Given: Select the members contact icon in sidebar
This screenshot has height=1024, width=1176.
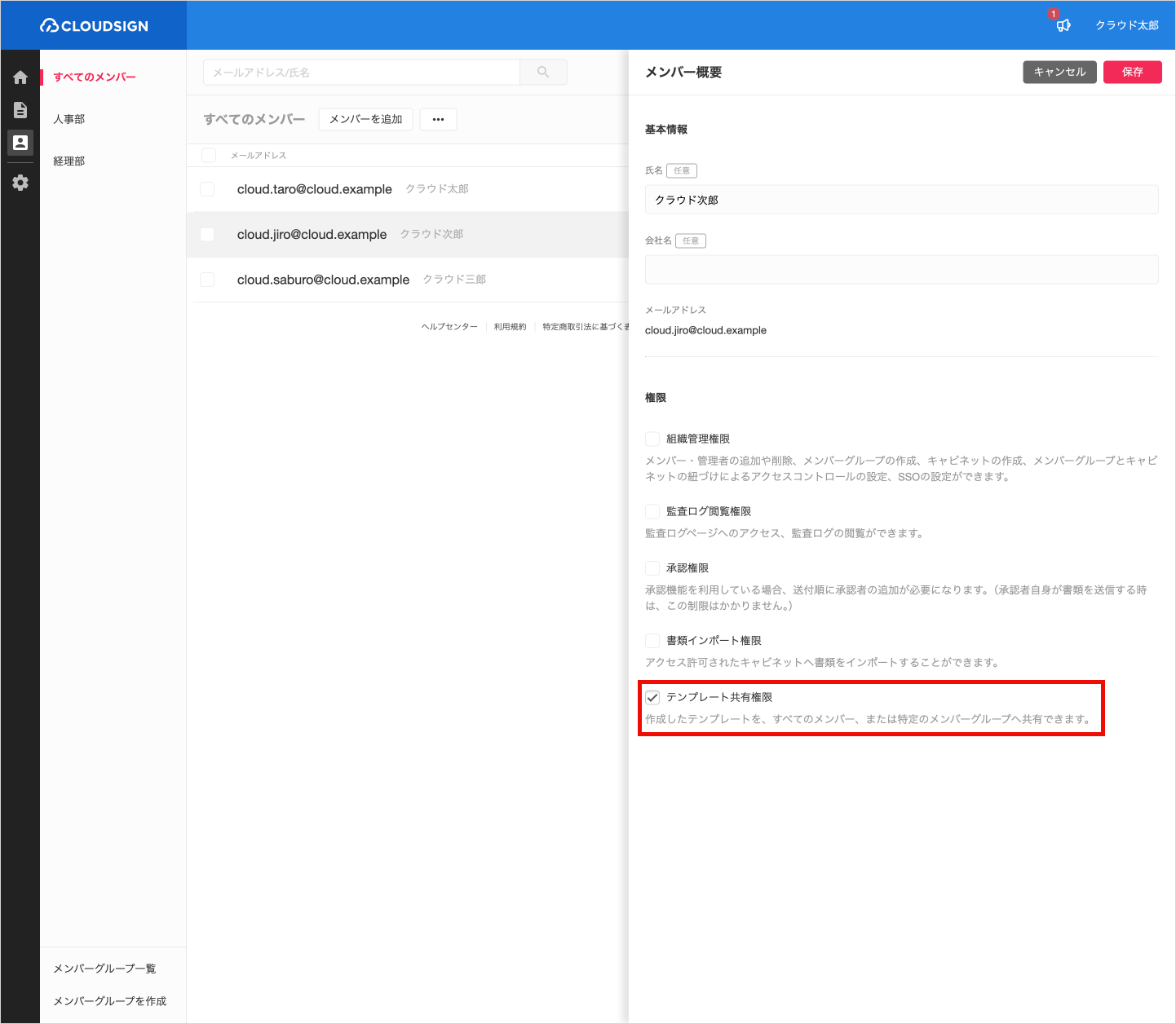Looking at the screenshot, I should pyautogui.click(x=20, y=143).
